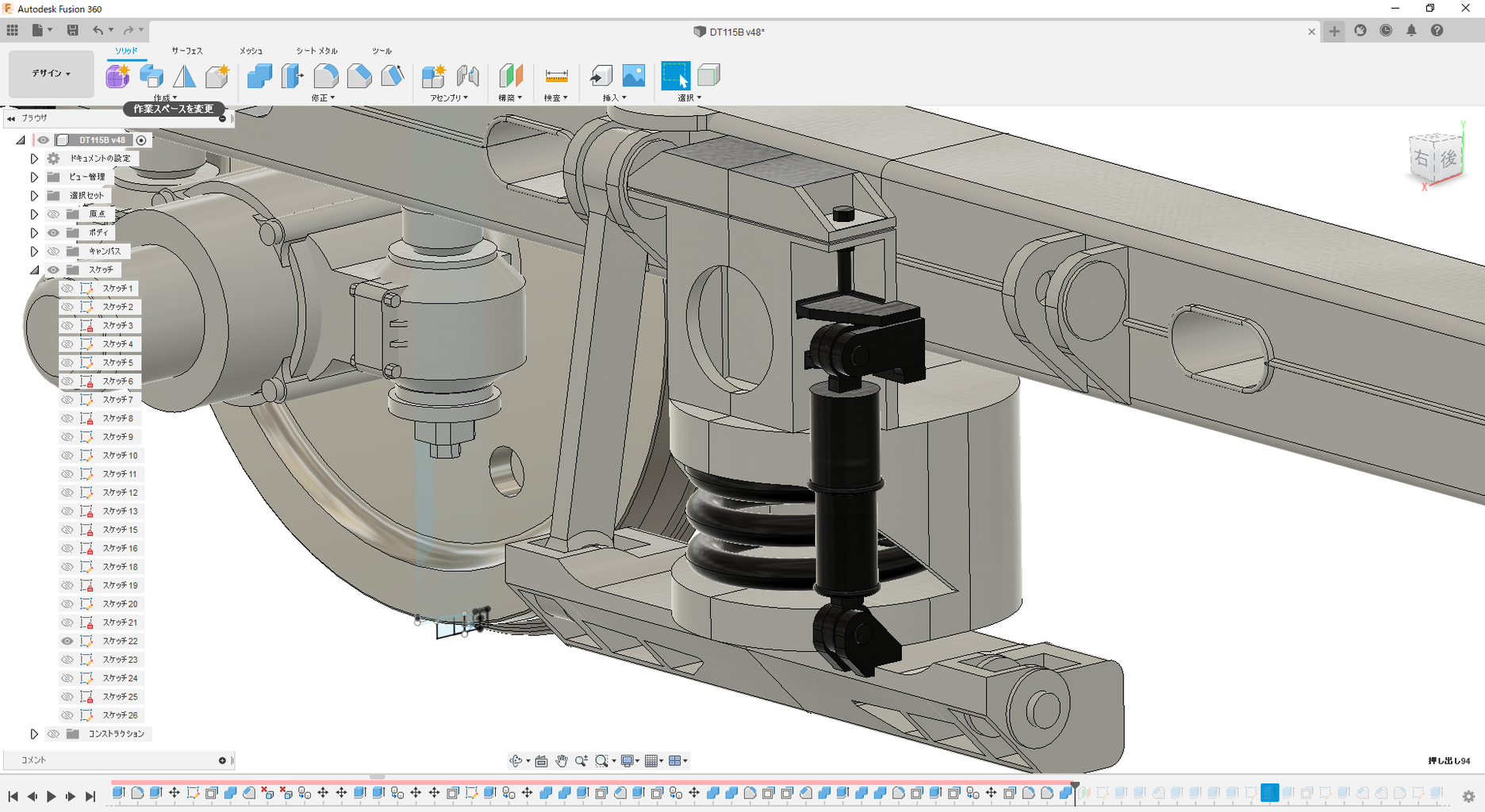
Task: Hide スケッチ22 using its eye icon
Action: (x=67, y=641)
